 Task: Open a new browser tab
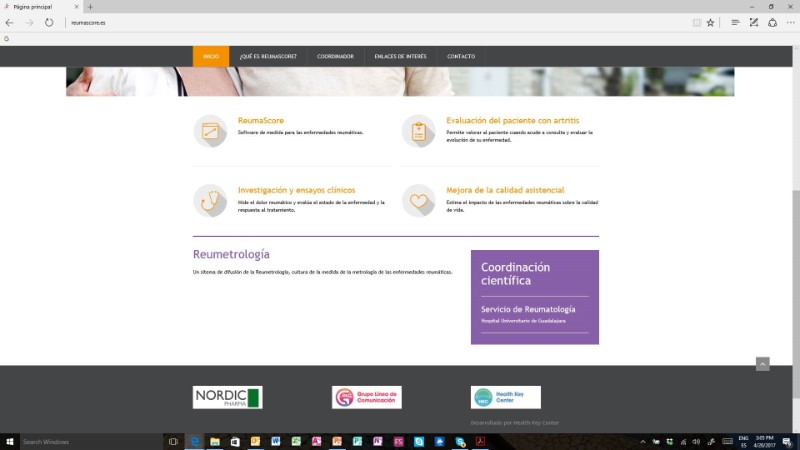point(90,7)
